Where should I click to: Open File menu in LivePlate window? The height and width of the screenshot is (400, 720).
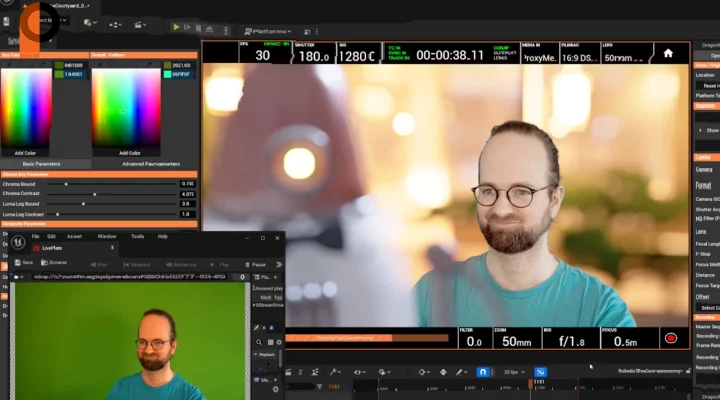tap(35, 237)
